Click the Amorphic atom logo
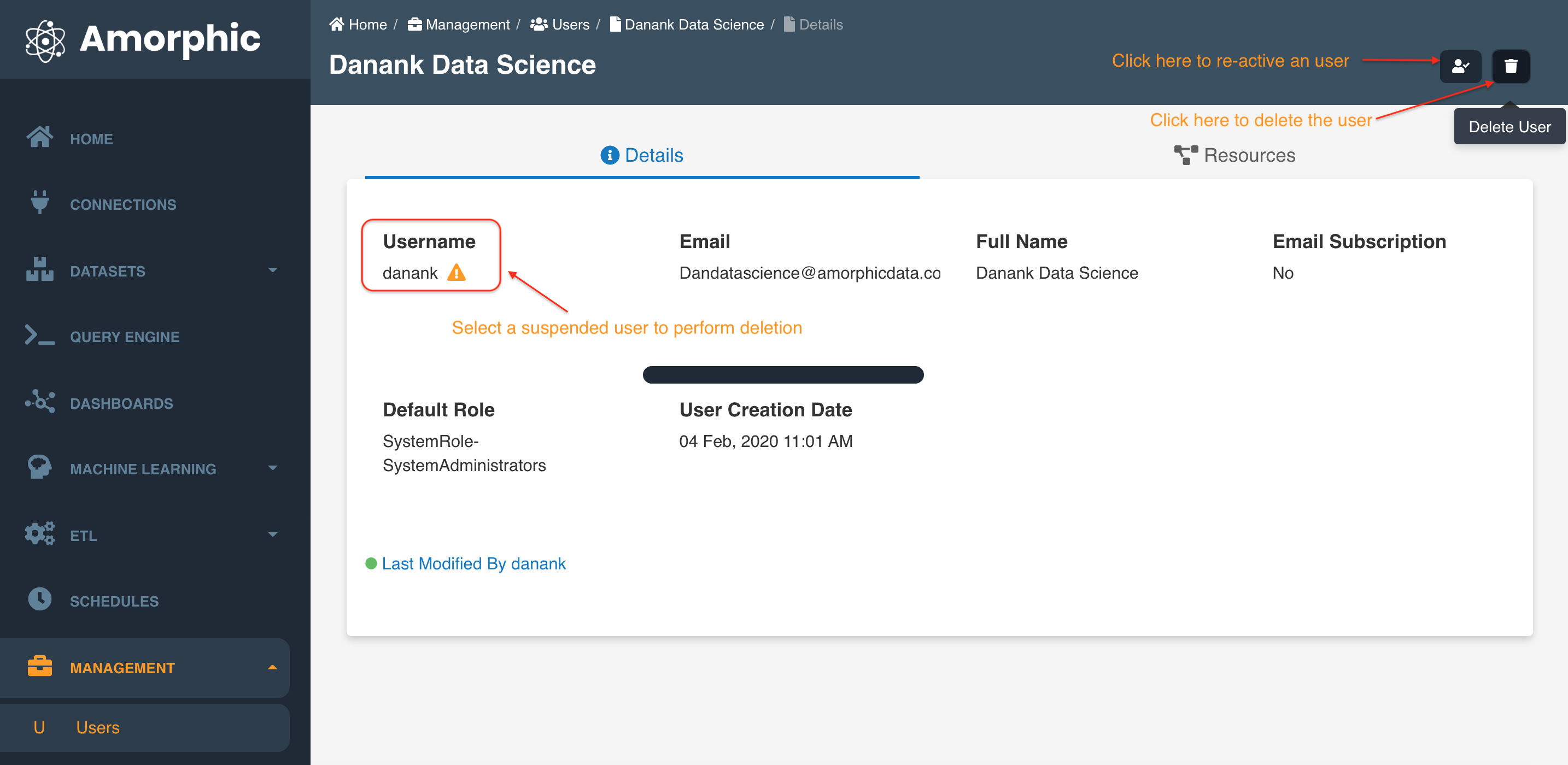The image size is (1568, 765). click(x=45, y=40)
